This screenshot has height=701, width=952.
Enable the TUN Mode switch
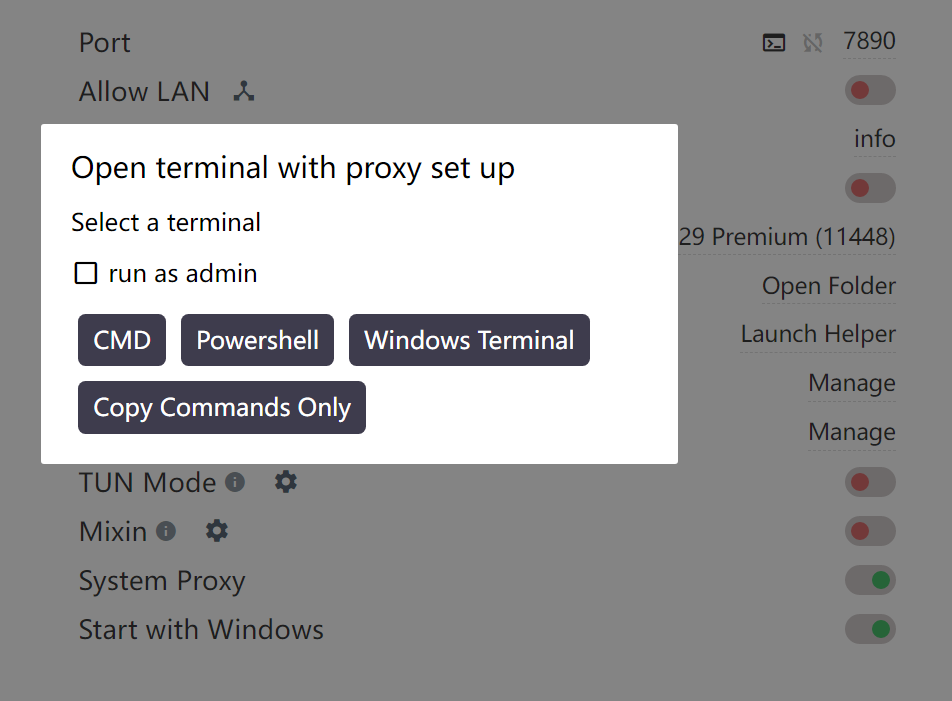pyautogui.click(x=870, y=483)
